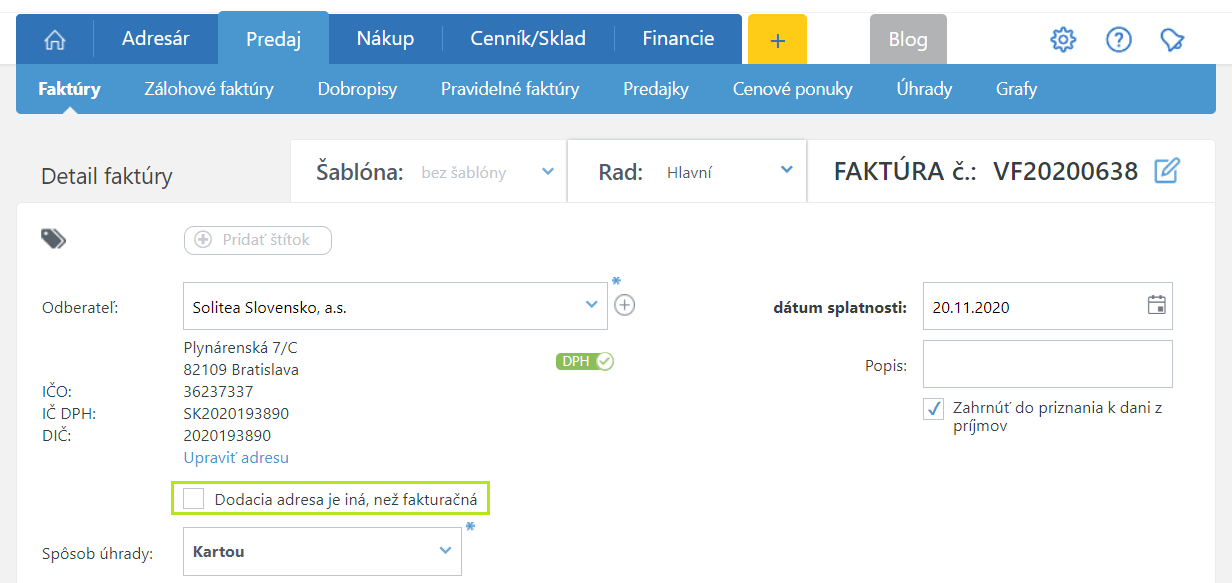Check 'Dodacia adresa je iná, než fakturačná'
This screenshot has width=1232, height=583.
pos(194,499)
